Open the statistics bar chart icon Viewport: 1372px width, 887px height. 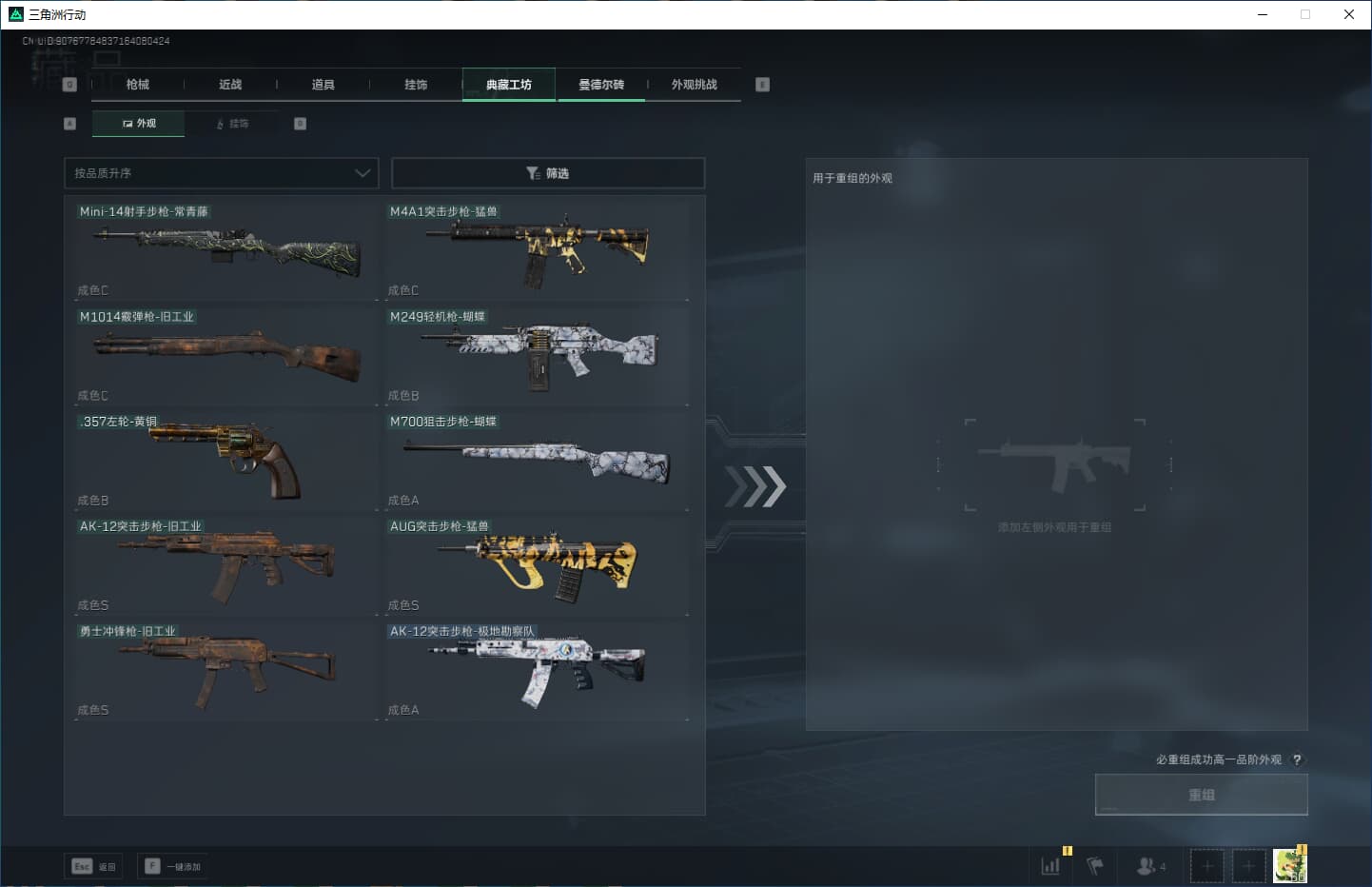1050,866
